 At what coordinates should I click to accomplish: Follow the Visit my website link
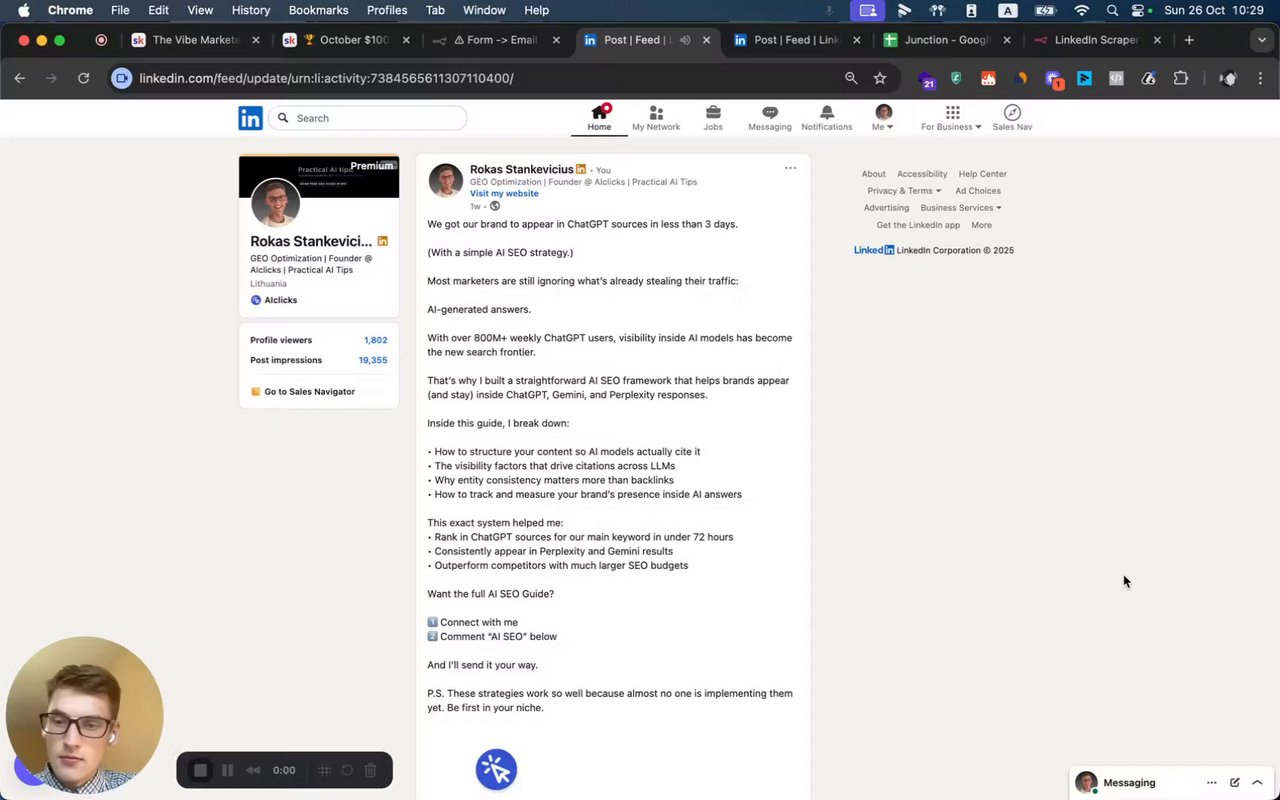(504, 193)
